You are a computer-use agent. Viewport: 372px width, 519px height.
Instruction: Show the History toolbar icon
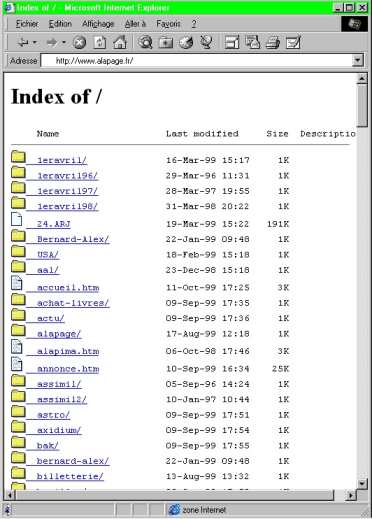(186, 43)
